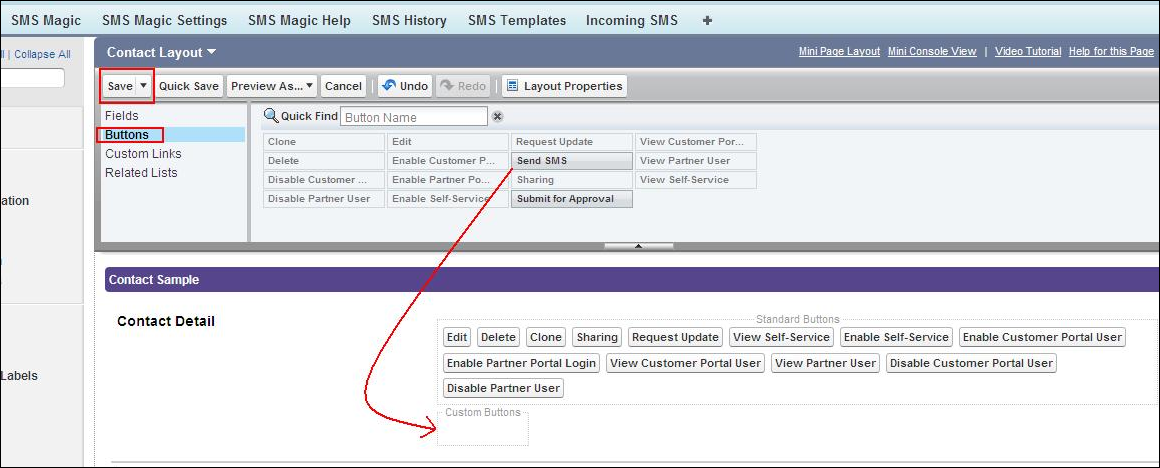Watch the Video Tutorial link
The image size is (1160, 468).
click(1028, 52)
